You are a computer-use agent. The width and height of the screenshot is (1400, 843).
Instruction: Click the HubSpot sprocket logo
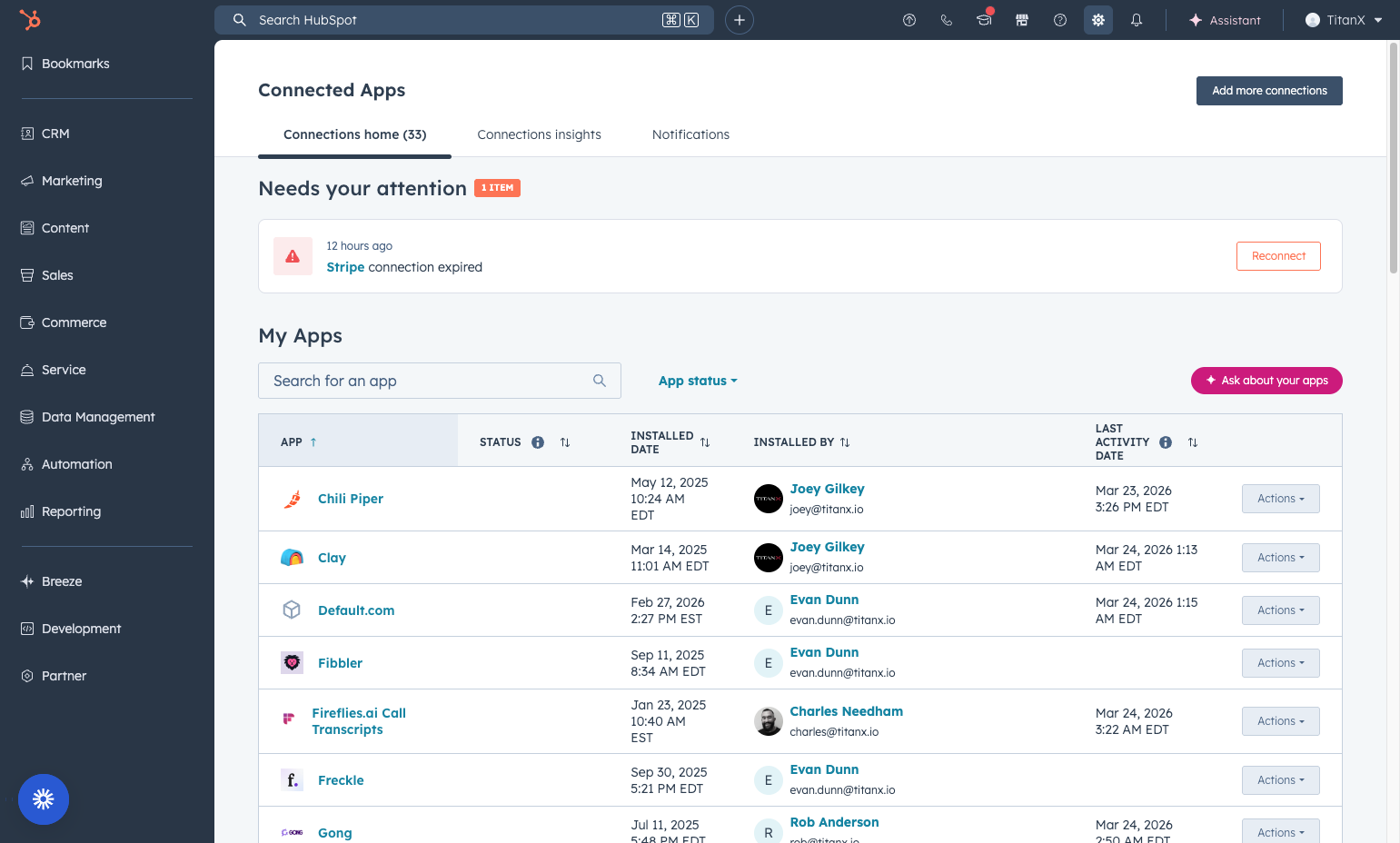coord(30,20)
